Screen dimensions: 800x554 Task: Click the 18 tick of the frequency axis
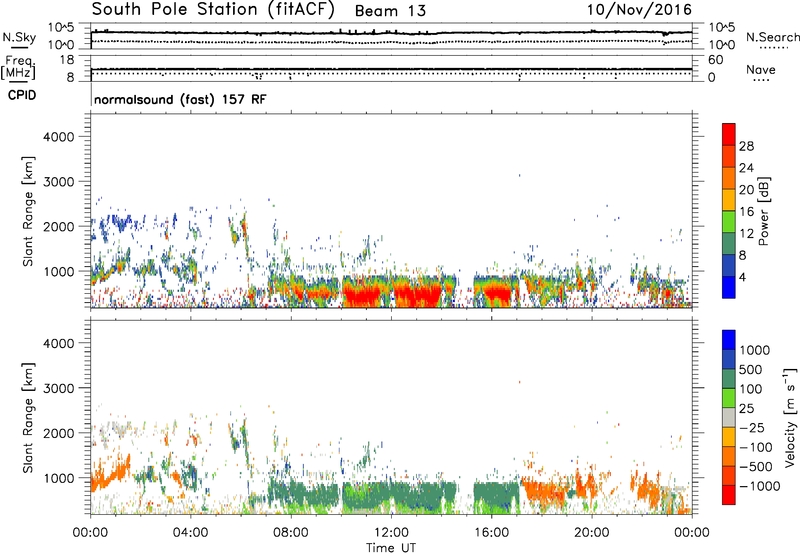(x=67, y=60)
